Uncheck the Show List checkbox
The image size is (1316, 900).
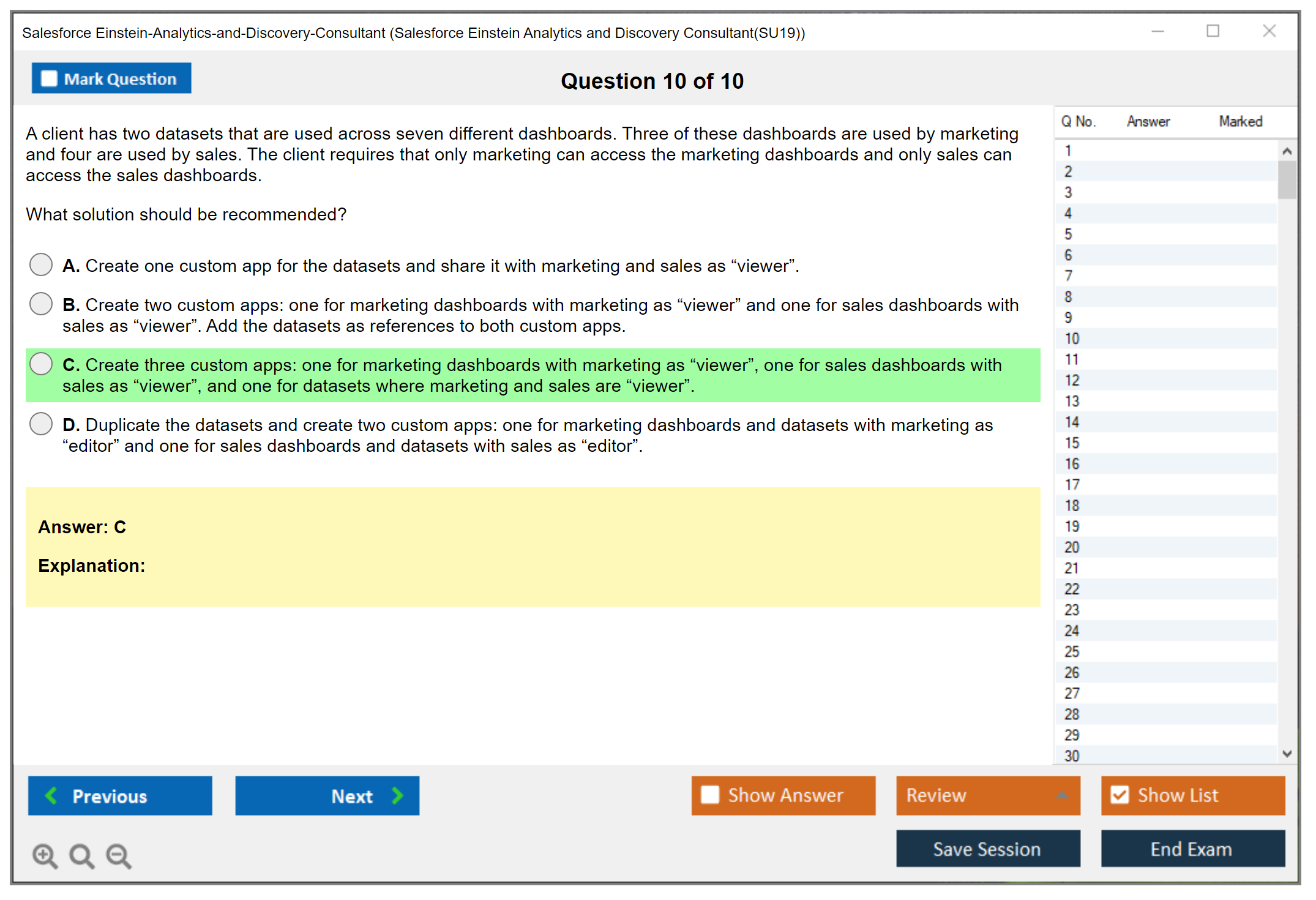[1120, 795]
